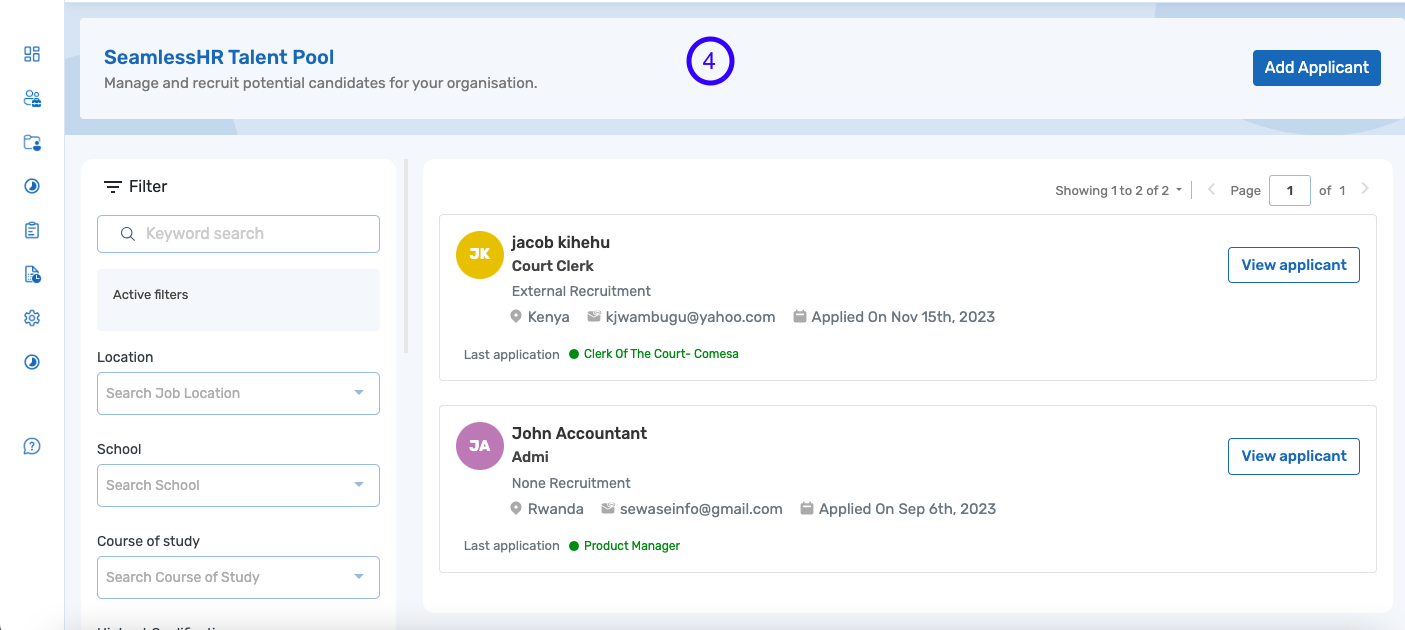The height and width of the screenshot is (630, 1405).
Task: View applicant jacob kihehu
Action: point(1294,265)
